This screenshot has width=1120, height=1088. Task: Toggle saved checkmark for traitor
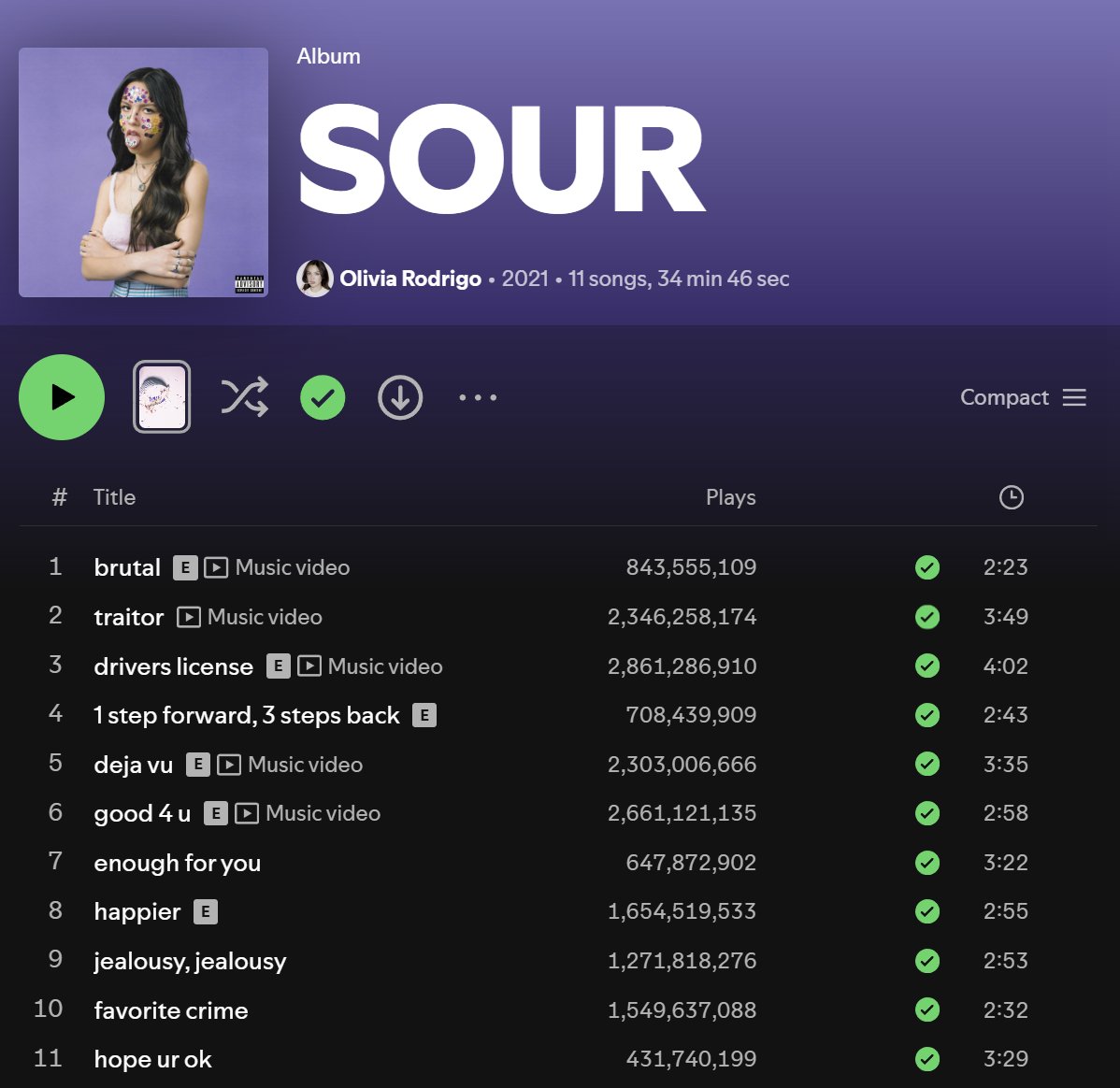tap(927, 617)
